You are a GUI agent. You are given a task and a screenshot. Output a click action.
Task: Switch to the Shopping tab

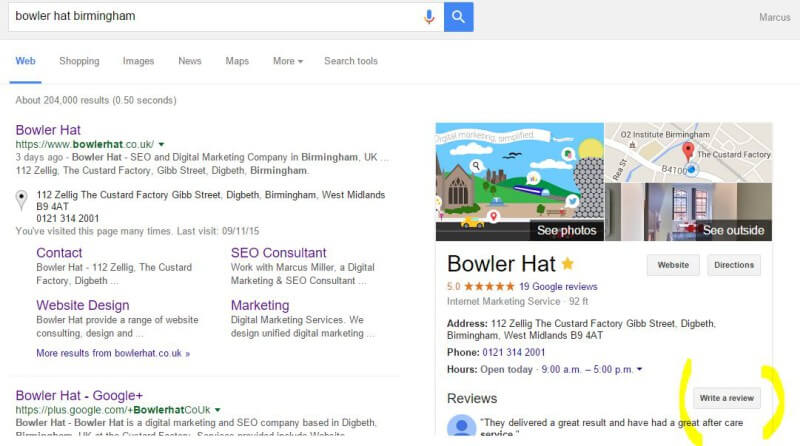[x=79, y=61]
